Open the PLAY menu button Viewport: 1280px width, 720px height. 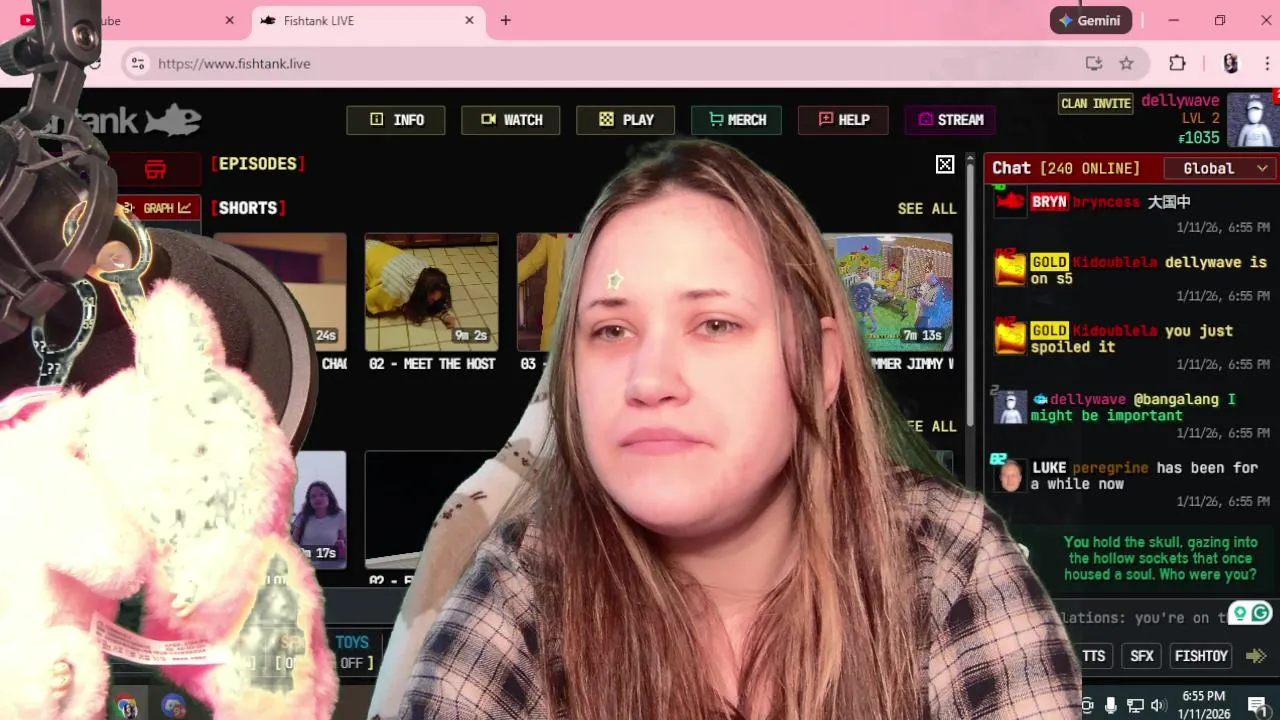pyautogui.click(x=626, y=120)
